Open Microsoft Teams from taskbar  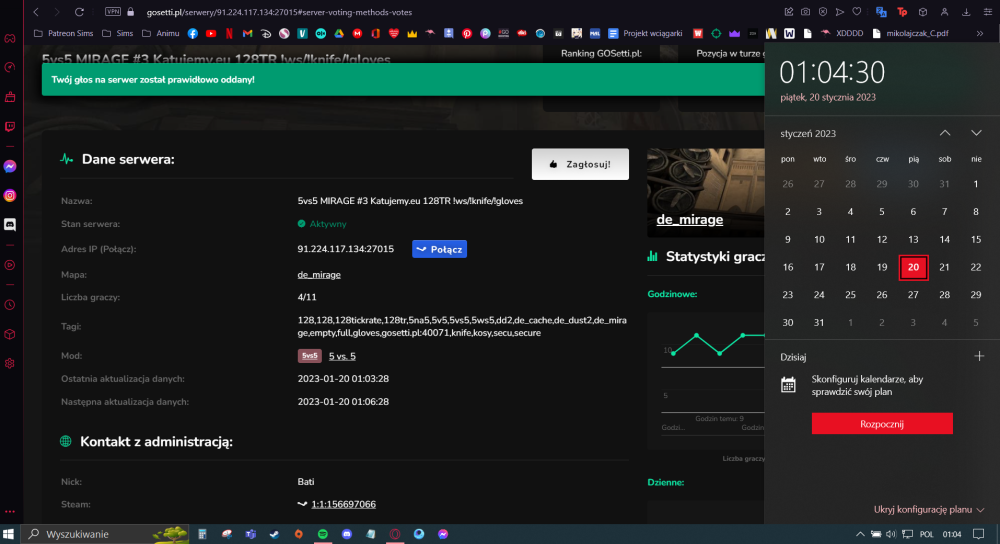coord(251,534)
